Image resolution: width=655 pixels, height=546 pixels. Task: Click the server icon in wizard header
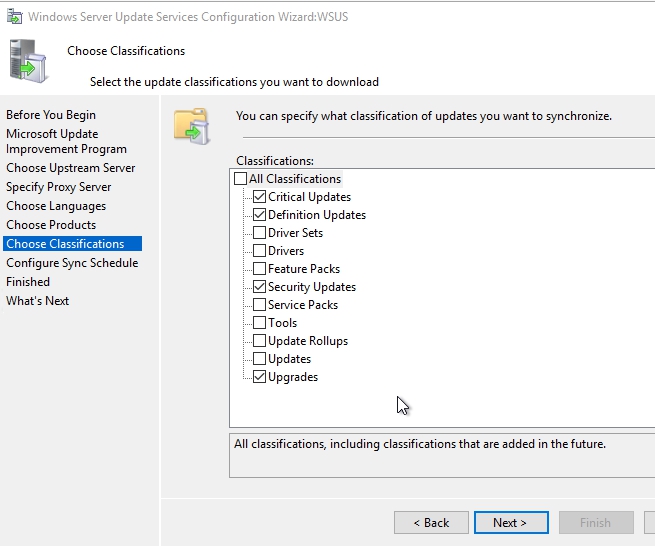click(29, 61)
